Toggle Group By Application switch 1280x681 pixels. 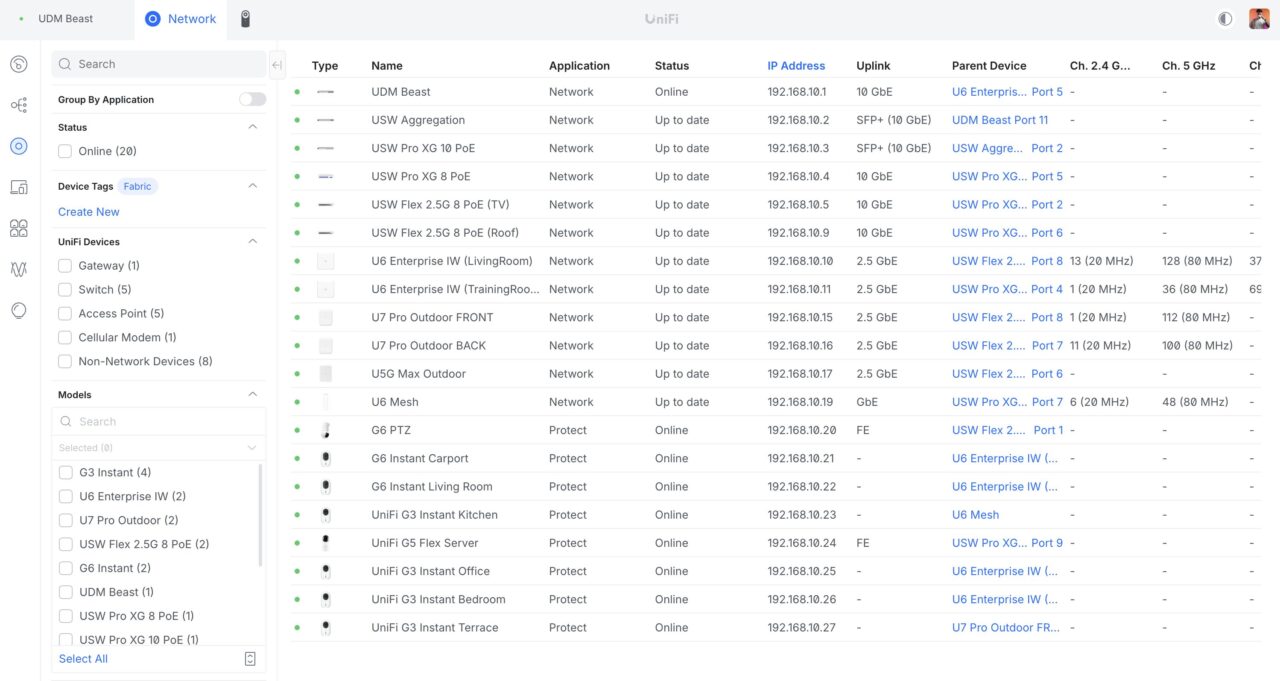point(252,100)
